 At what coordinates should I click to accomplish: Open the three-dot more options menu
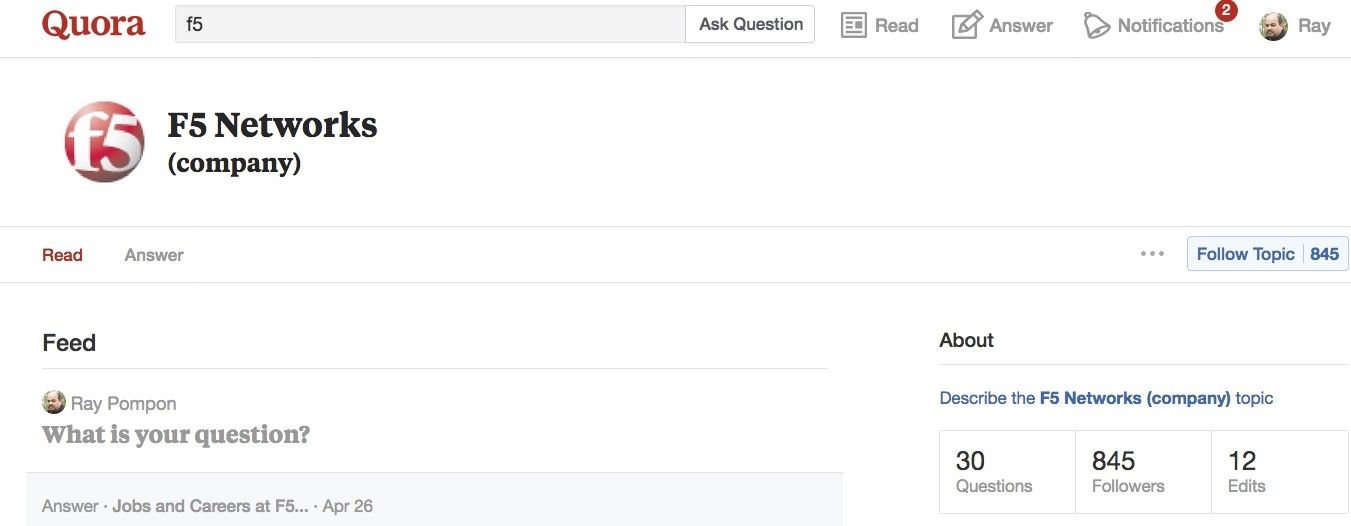click(1152, 254)
